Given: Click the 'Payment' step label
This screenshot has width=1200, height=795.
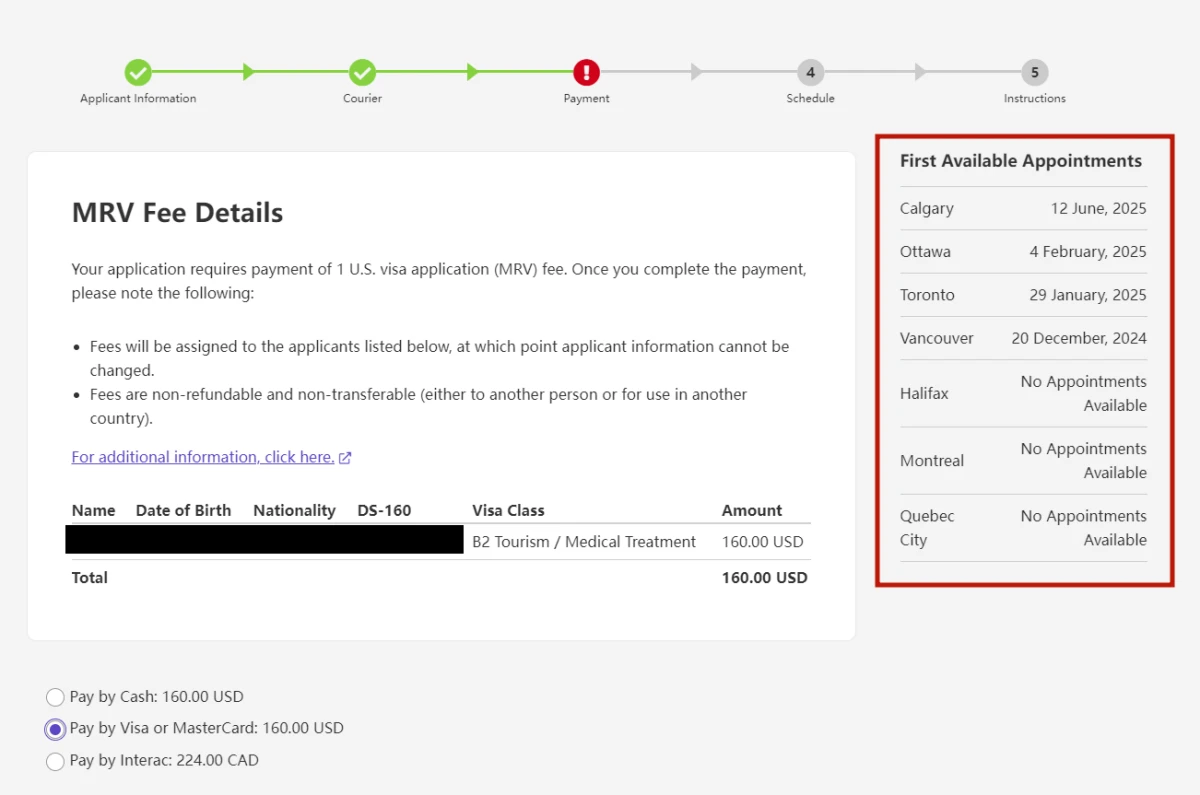Looking at the screenshot, I should [586, 98].
